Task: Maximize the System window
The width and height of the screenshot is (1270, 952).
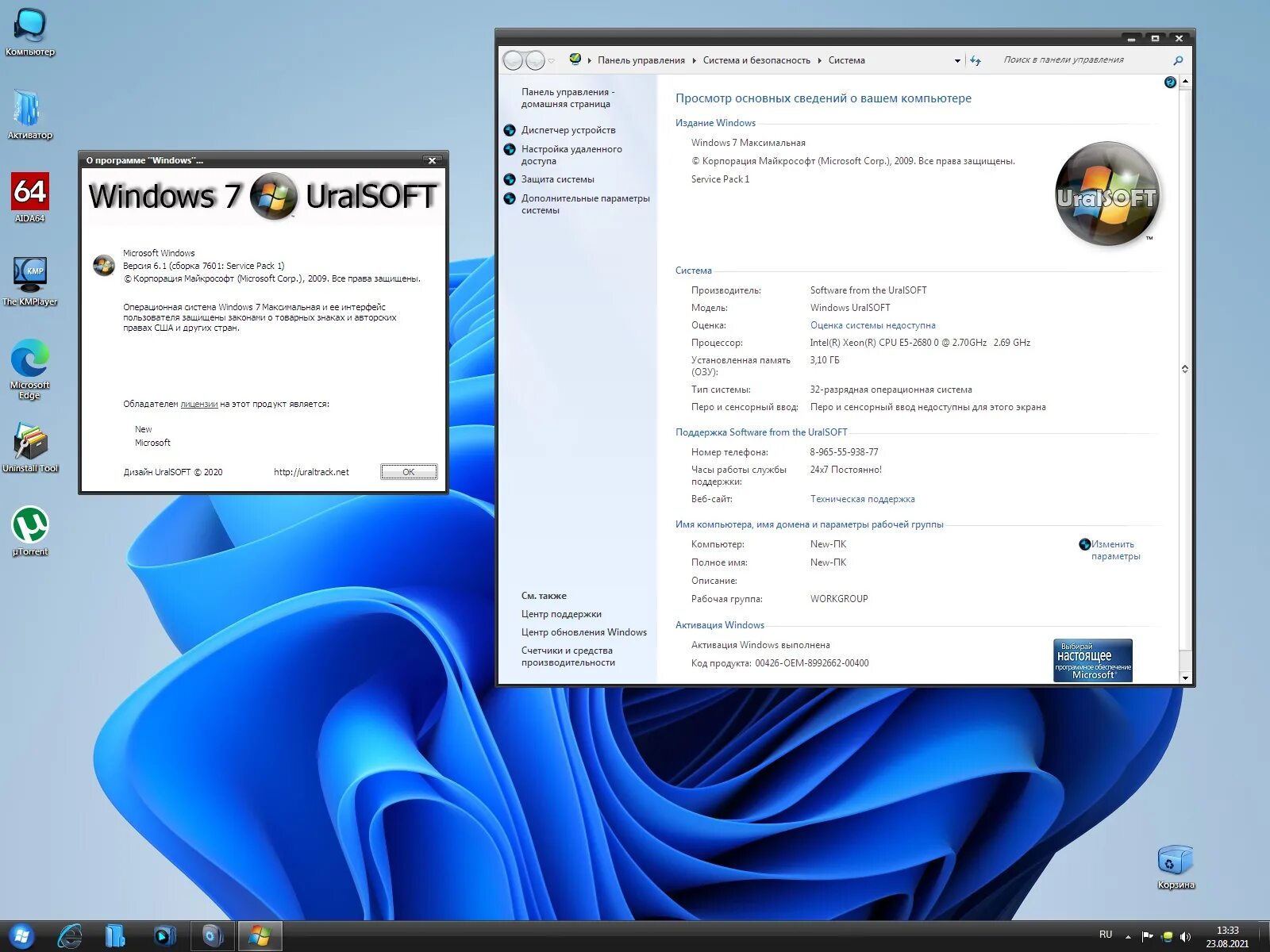Action: pyautogui.click(x=1155, y=38)
